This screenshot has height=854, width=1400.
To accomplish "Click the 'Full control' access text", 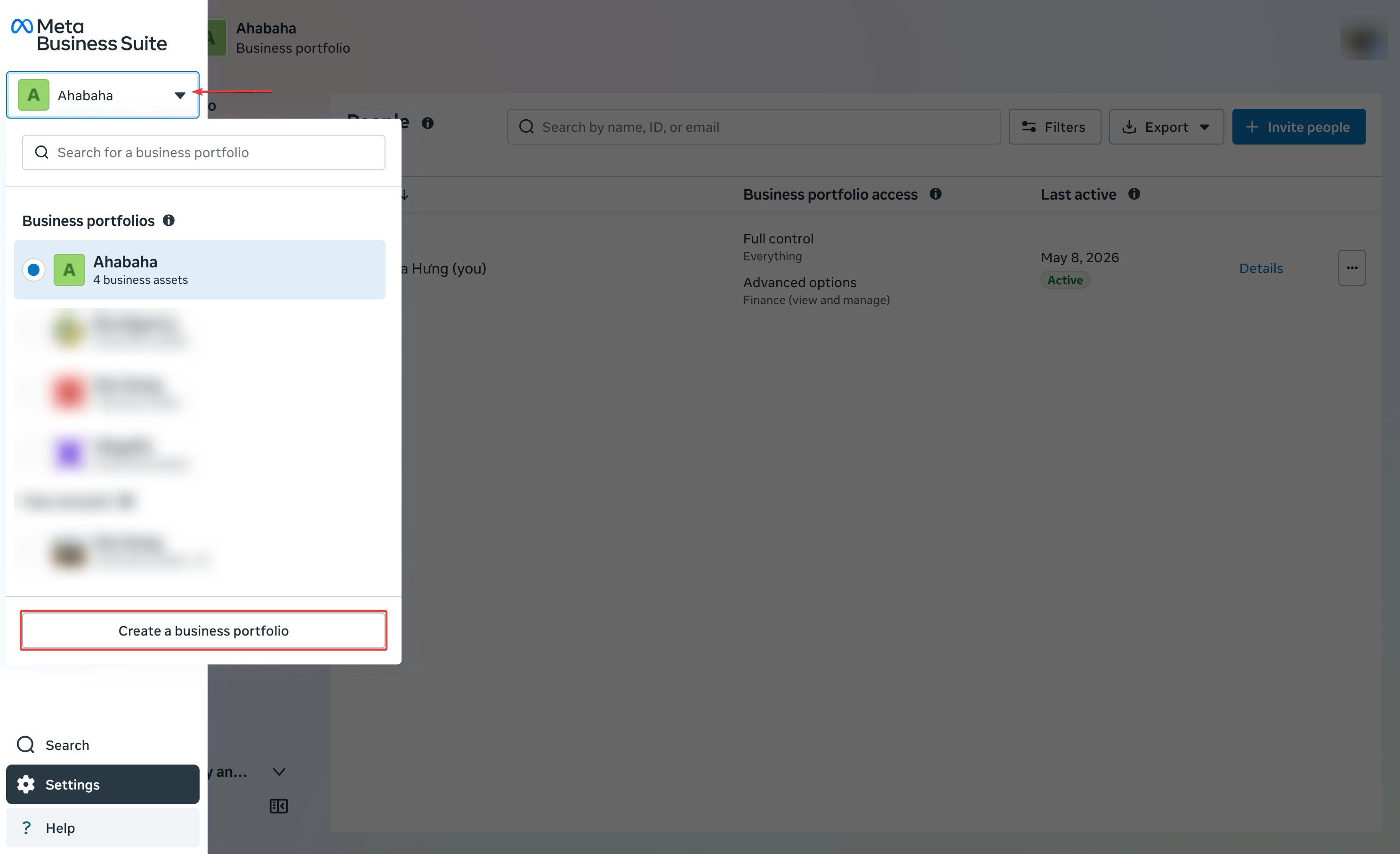I will pos(779,239).
